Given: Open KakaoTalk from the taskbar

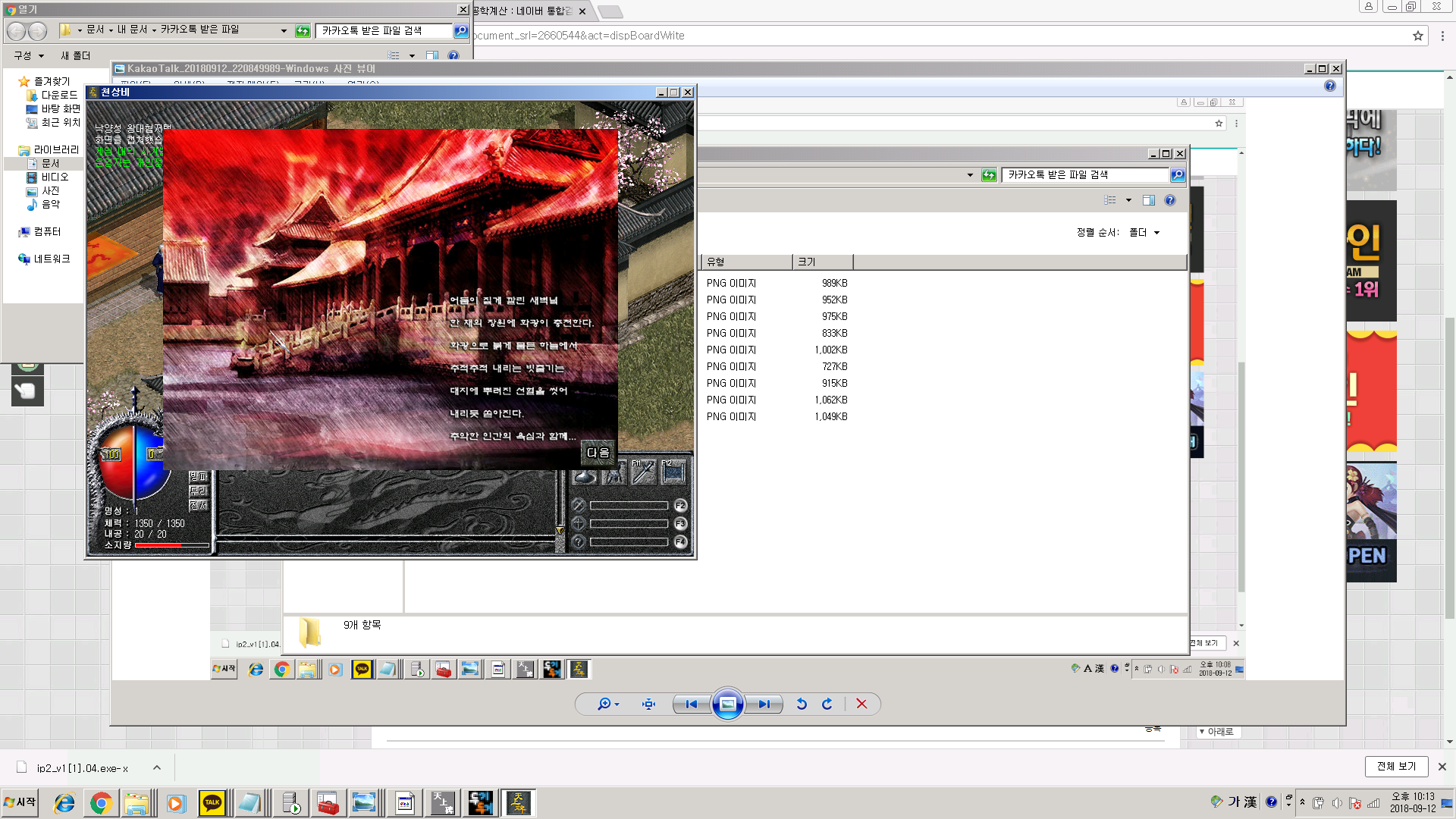Looking at the screenshot, I should [x=212, y=802].
